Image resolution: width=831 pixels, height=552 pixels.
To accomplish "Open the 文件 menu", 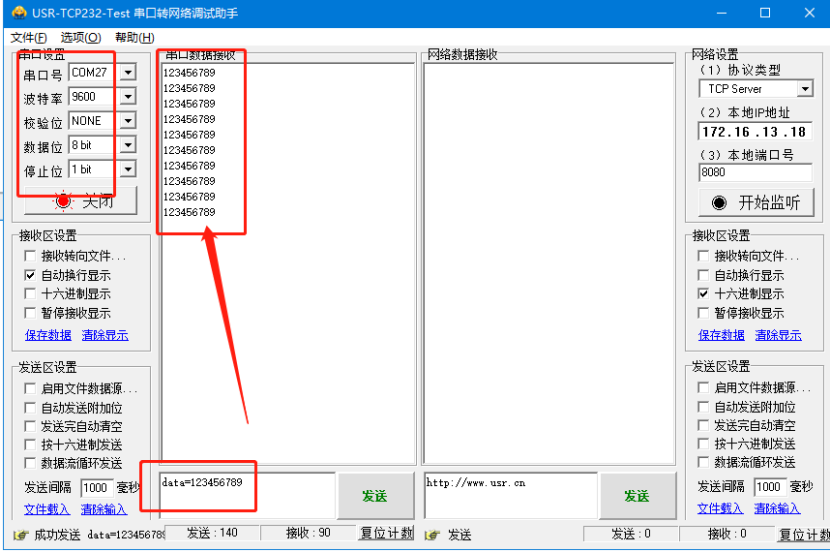I will tap(28, 38).
